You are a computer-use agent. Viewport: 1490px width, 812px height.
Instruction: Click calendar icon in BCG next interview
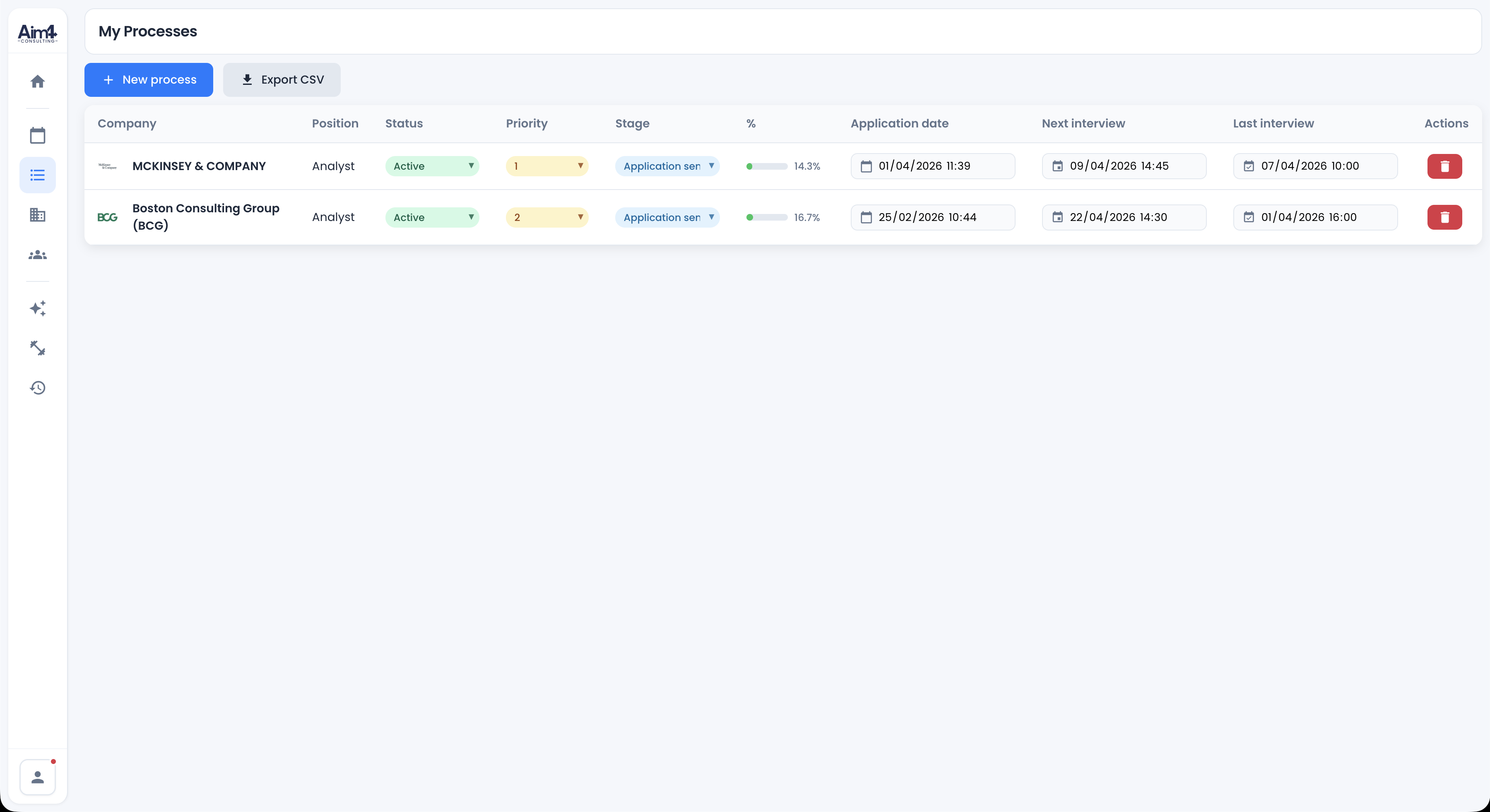1057,217
